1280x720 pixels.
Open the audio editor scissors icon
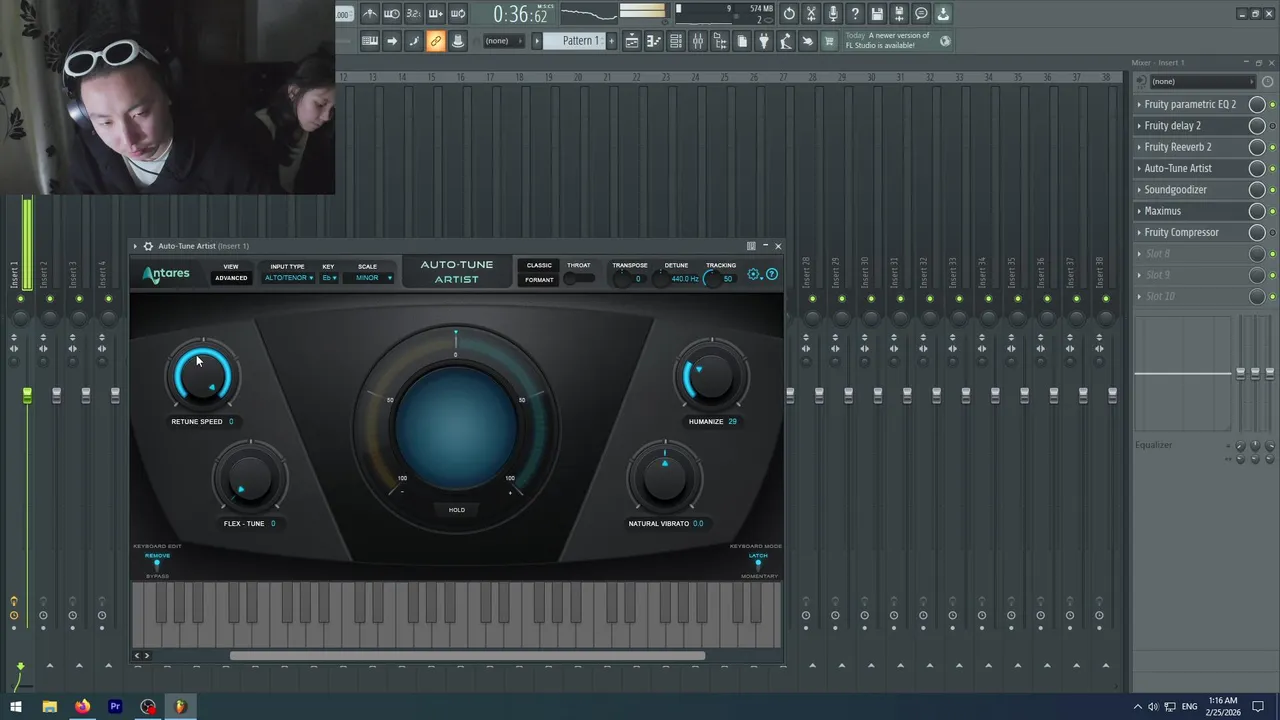coord(811,14)
